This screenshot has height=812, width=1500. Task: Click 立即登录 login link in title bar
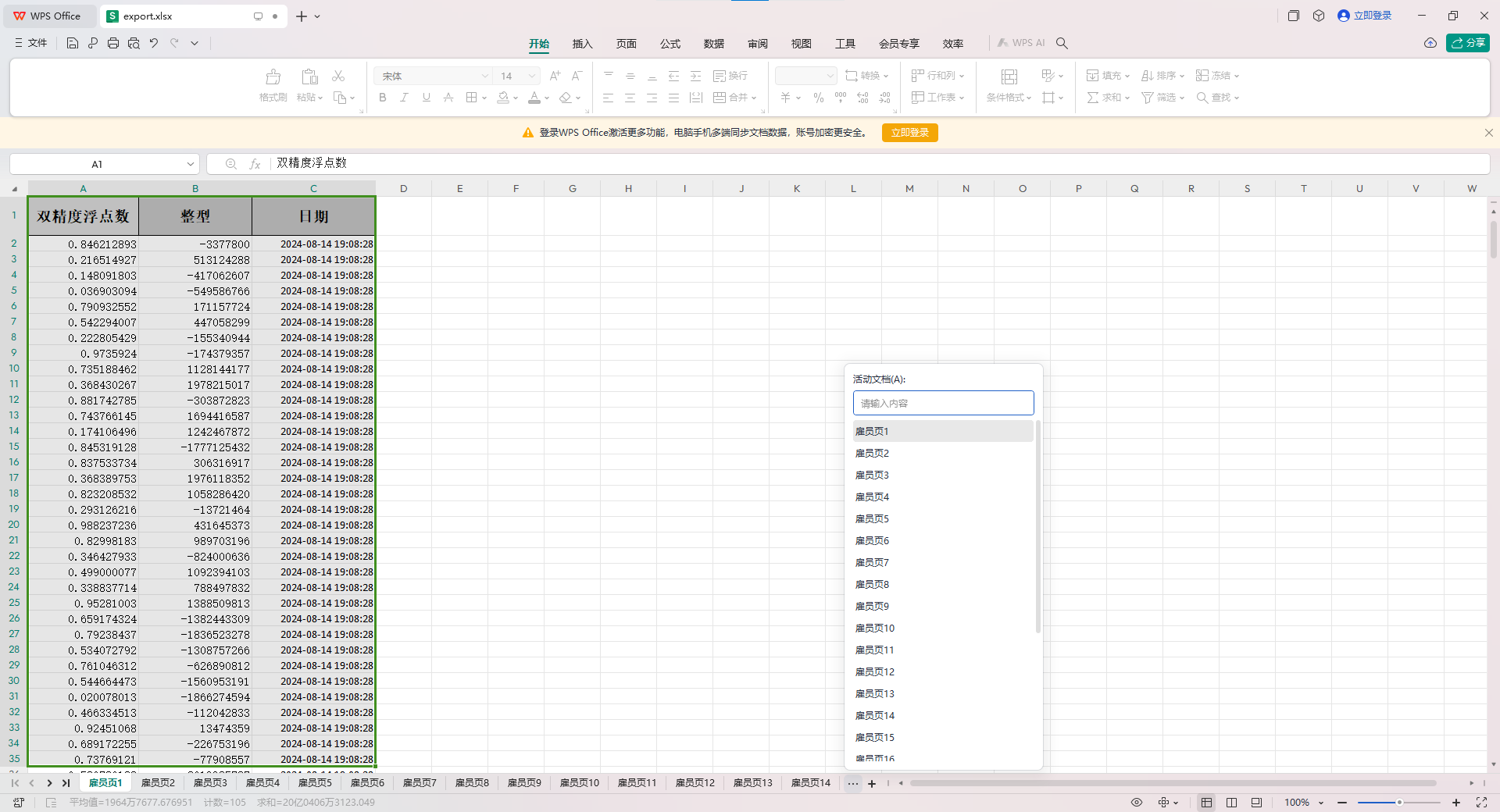tap(1365, 16)
